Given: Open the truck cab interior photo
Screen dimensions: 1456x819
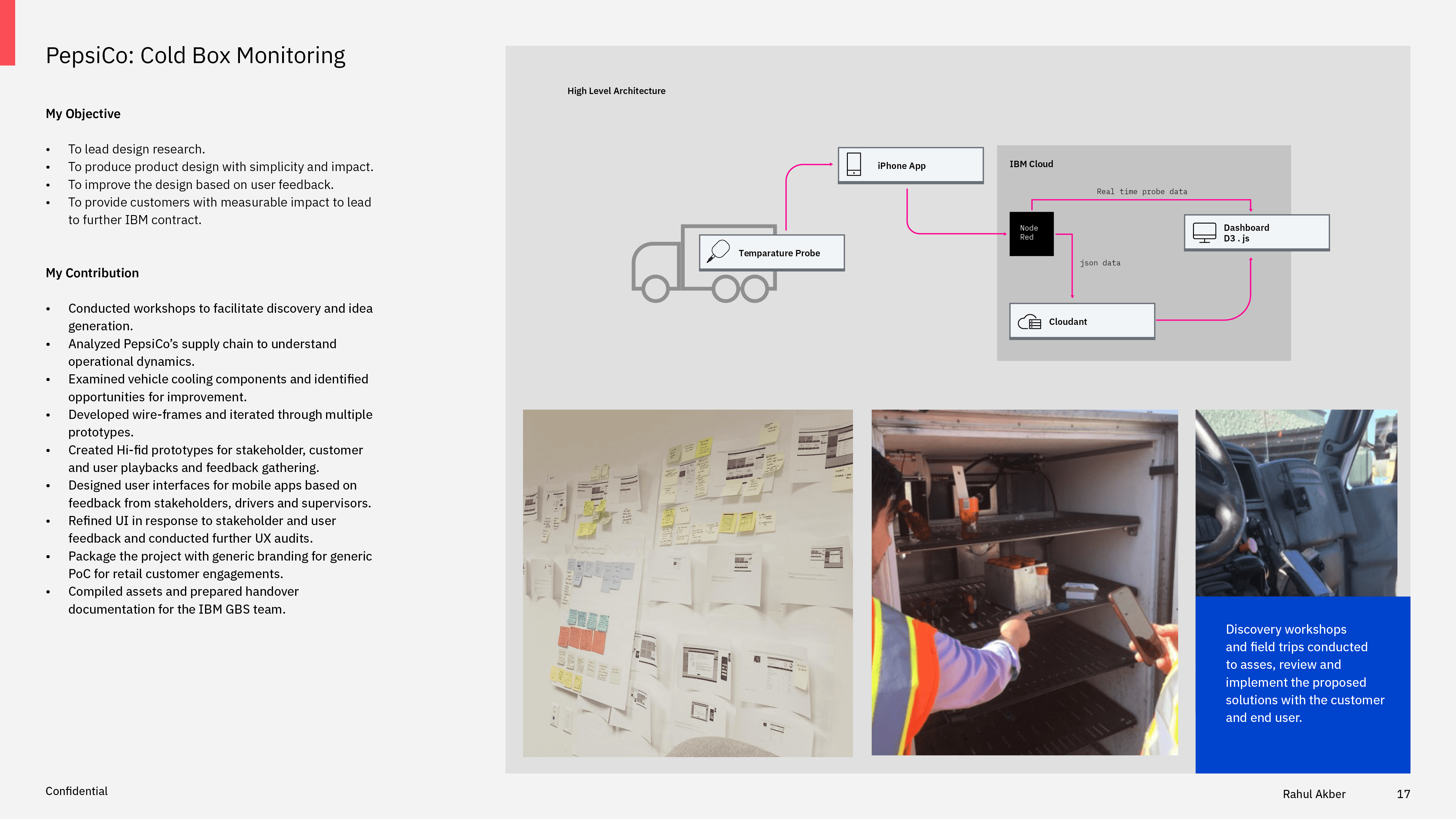Looking at the screenshot, I should tap(1296, 503).
